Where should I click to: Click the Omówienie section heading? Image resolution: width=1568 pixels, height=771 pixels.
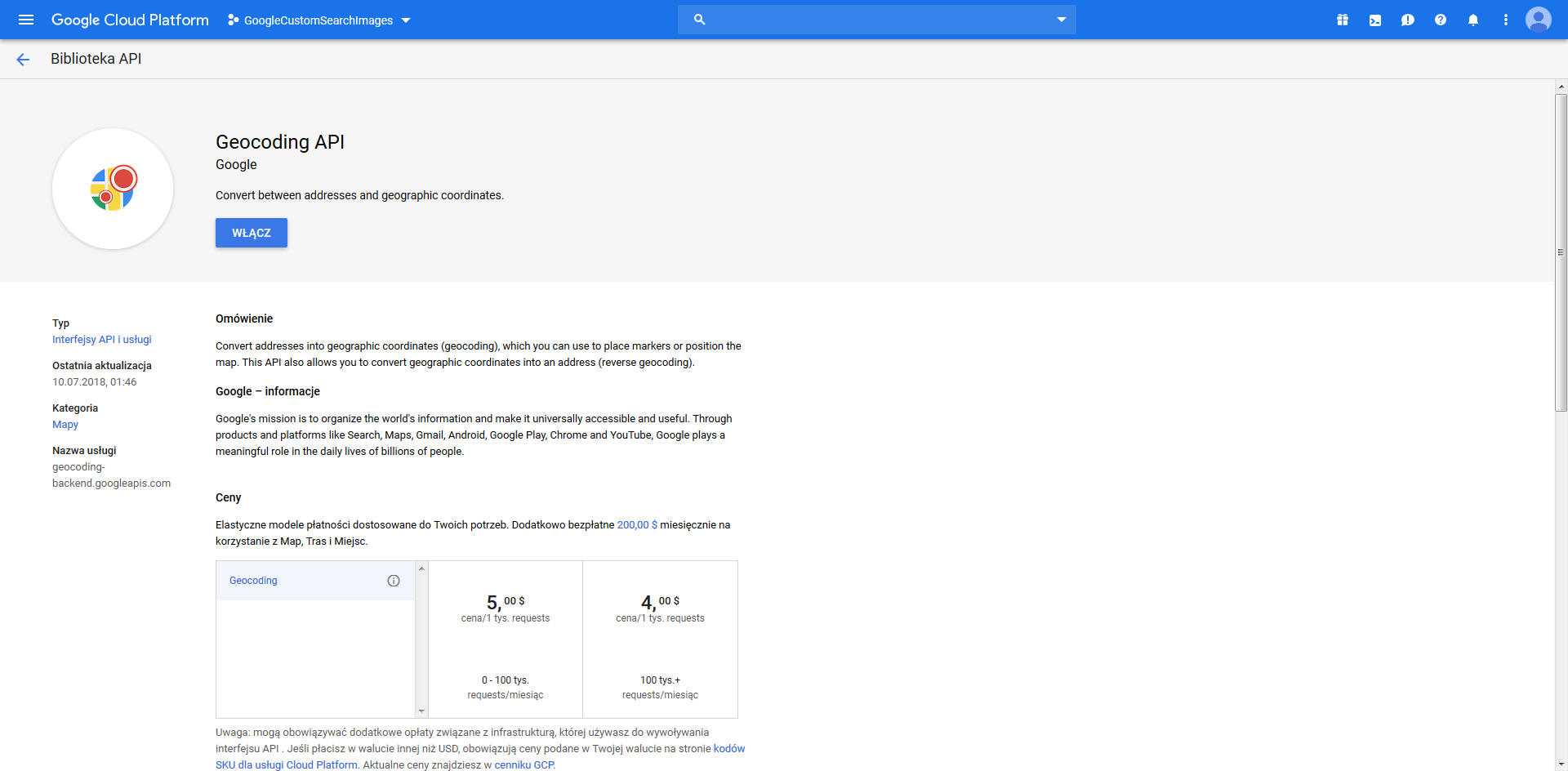coord(244,319)
